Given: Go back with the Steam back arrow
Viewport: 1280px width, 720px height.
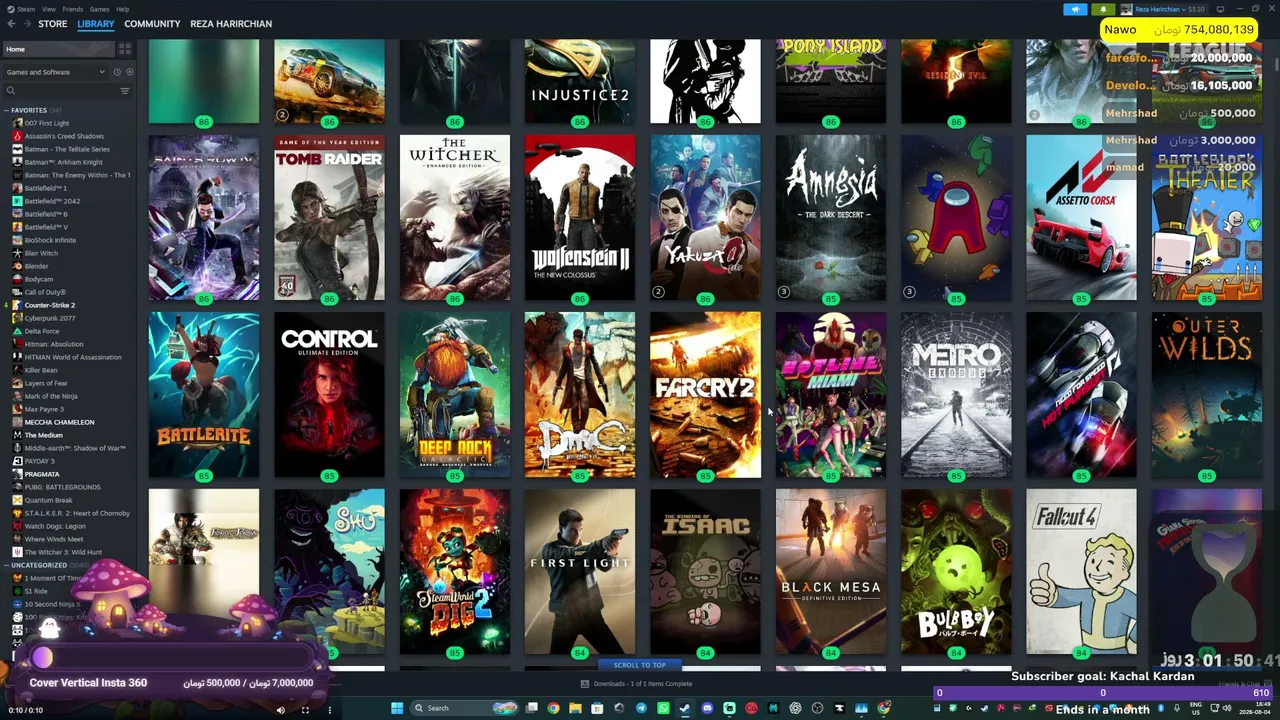Looking at the screenshot, I should [11, 24].
